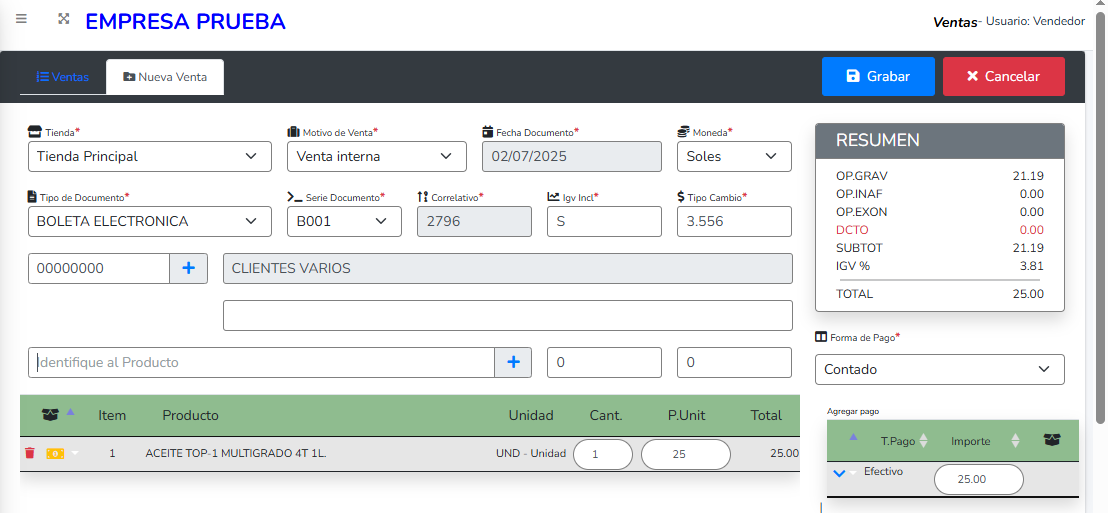Toggle fullscreen with the expand arrows icon
This screenshot has width=1108, height=513.
coord(64,19)
